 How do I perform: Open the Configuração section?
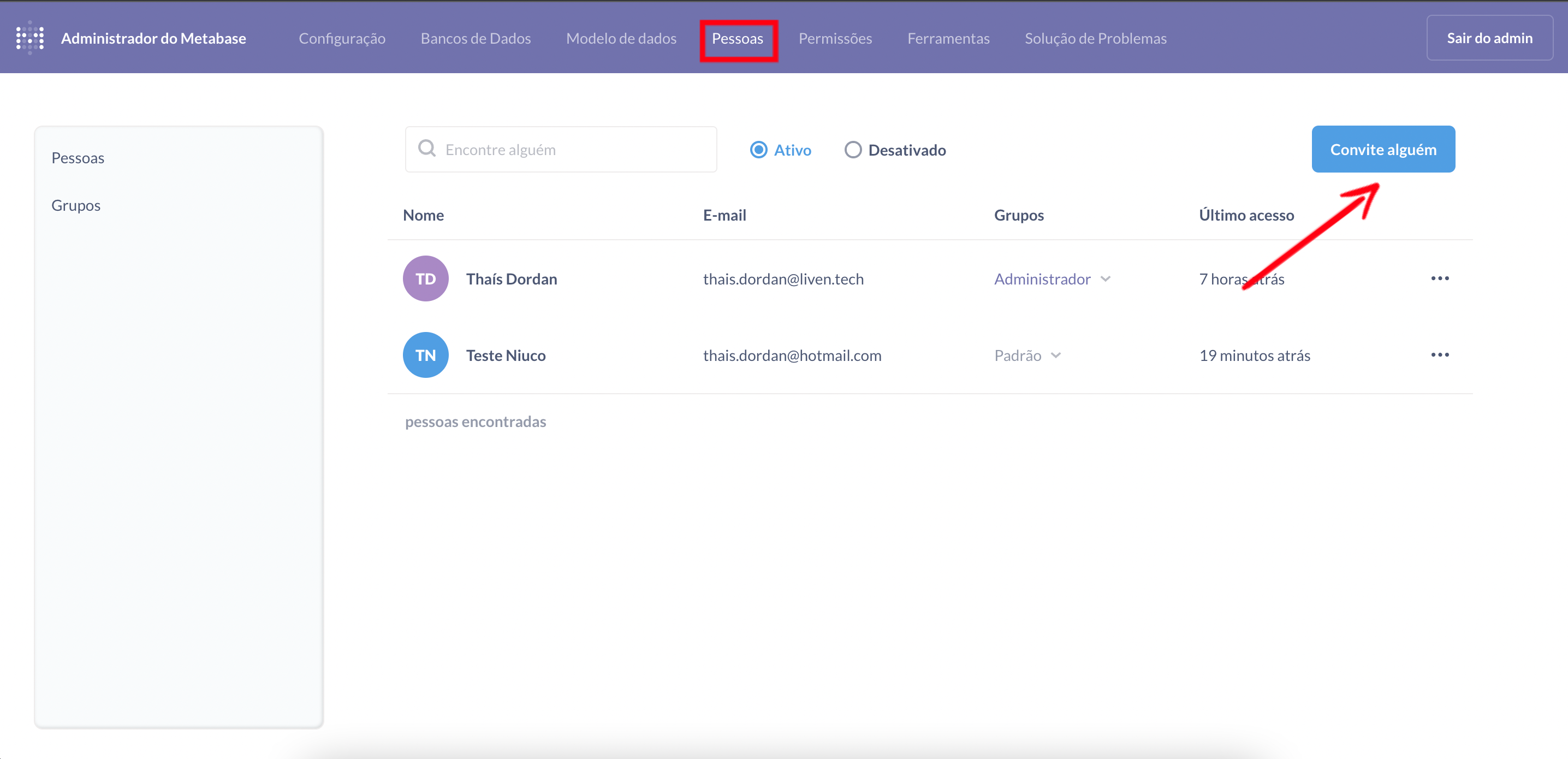[341, 38]
